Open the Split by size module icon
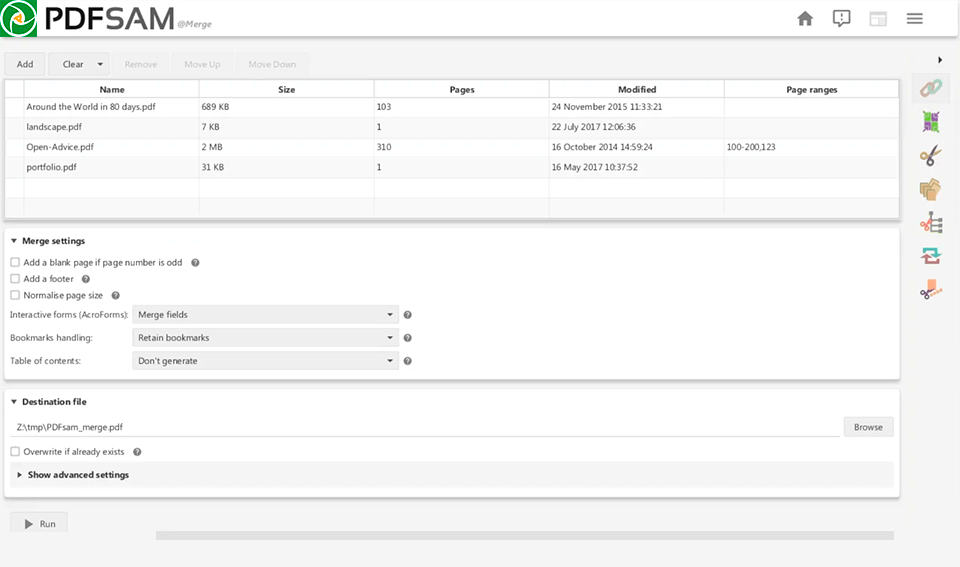Viewport: 960px width, 567px height. [x=931, y=289]
